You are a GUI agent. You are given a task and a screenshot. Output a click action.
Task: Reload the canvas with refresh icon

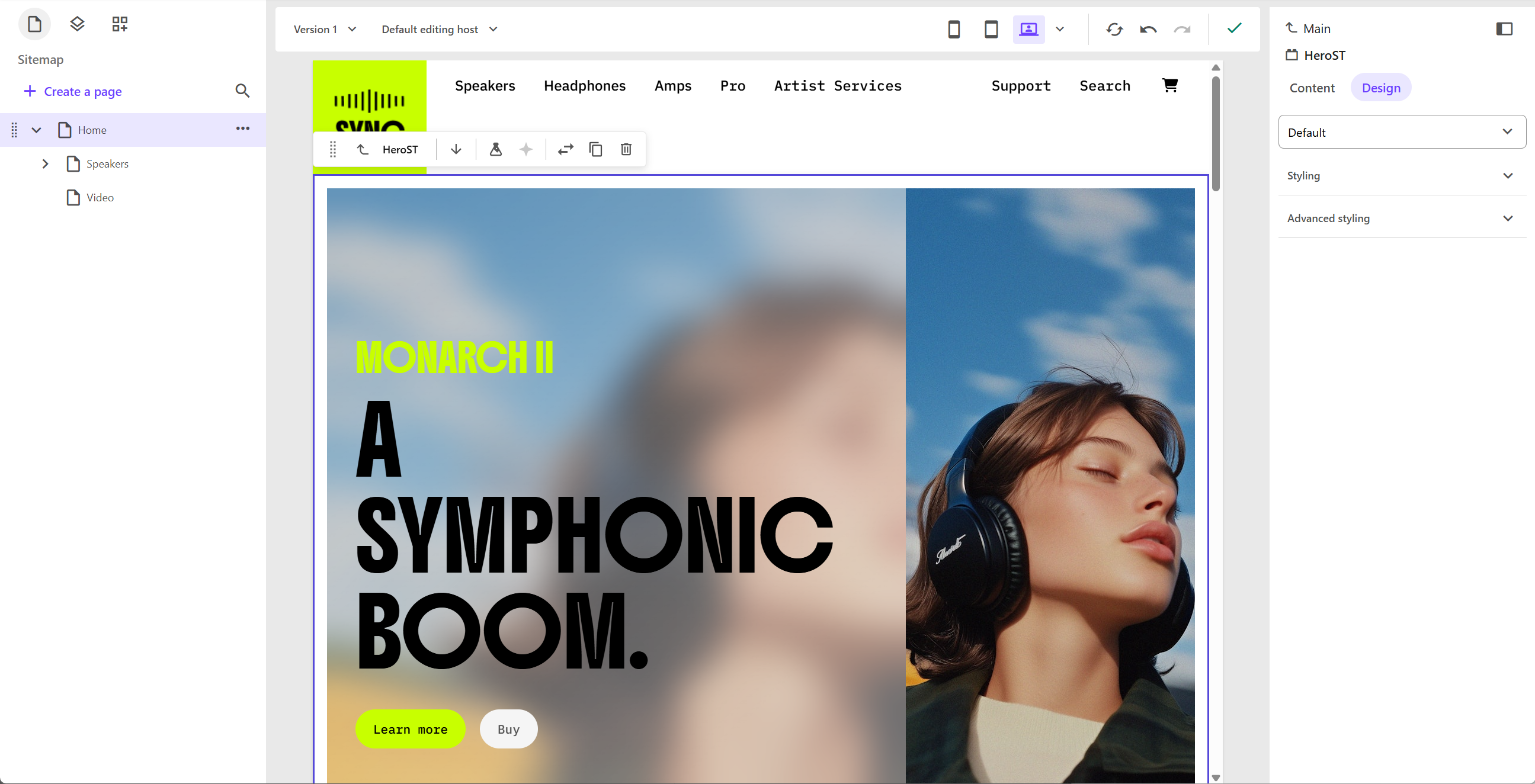pyautogui.click(x=1114, y=29)
